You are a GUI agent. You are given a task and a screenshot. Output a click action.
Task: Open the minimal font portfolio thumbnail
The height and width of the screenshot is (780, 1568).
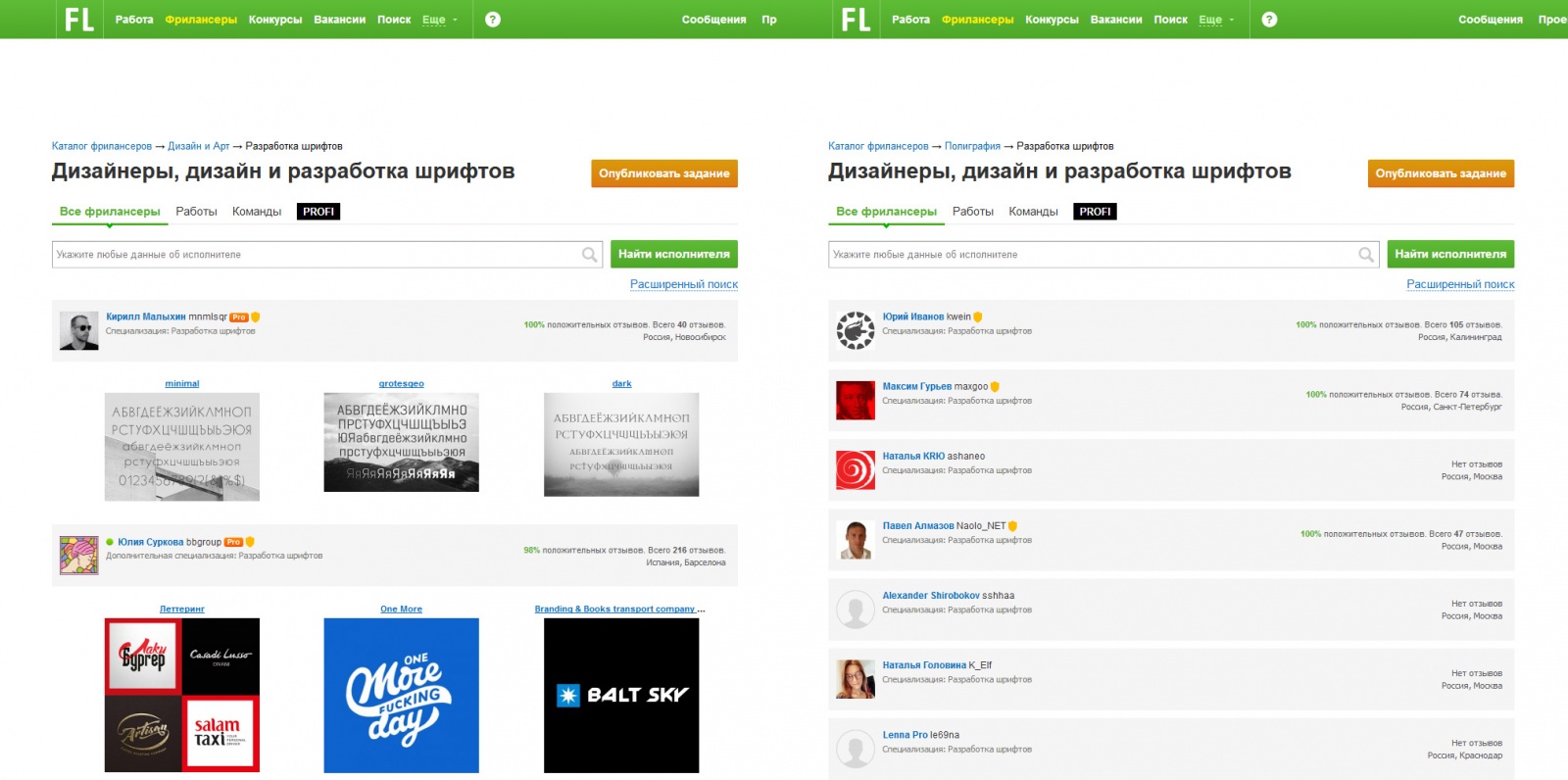point(182,447)
